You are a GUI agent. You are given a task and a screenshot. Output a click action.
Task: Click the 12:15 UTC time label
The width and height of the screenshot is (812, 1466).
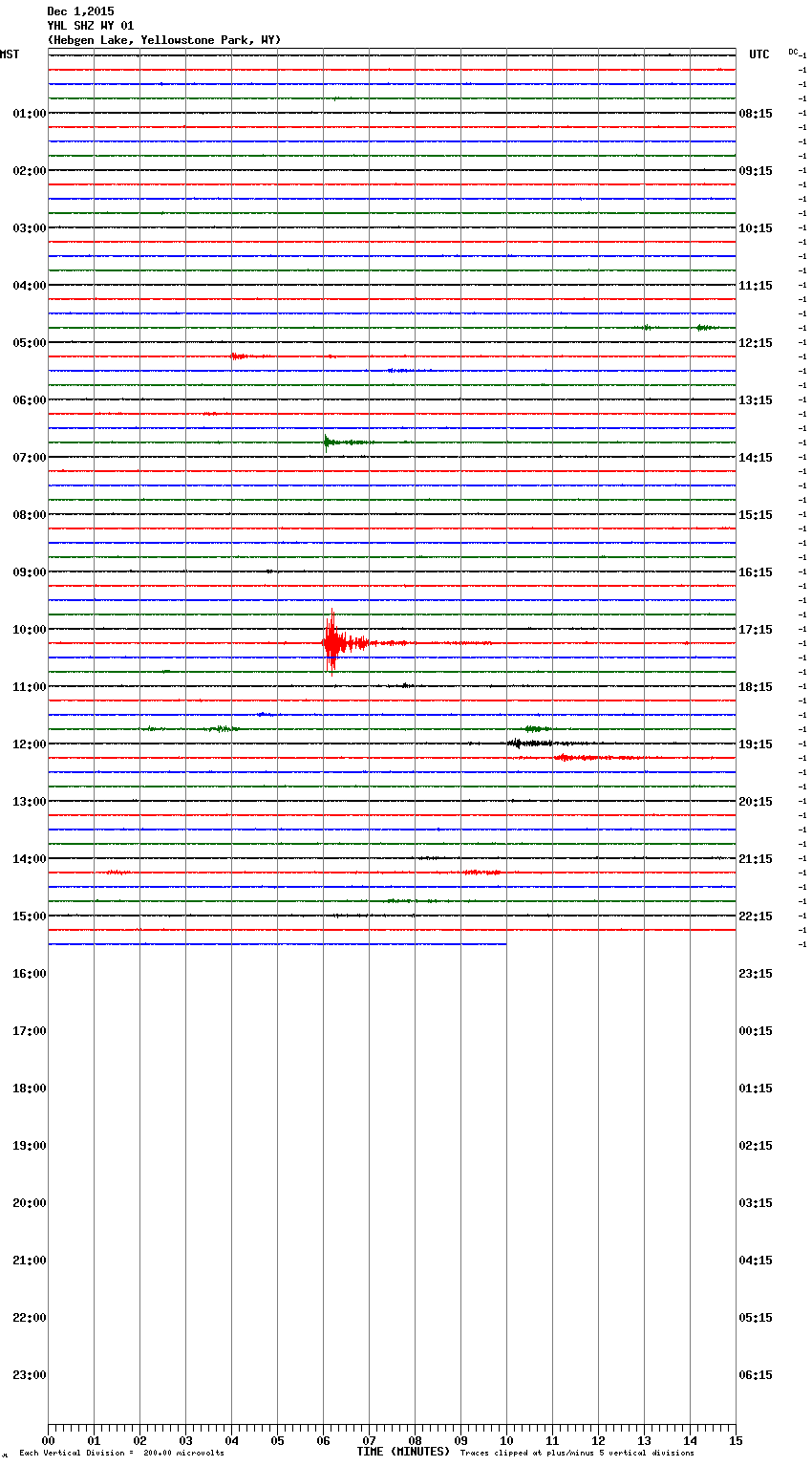tap(756, 343)
